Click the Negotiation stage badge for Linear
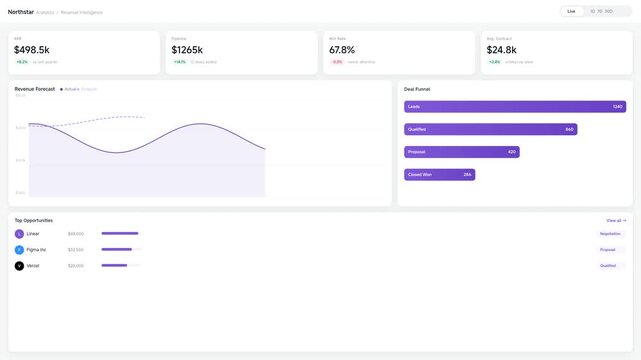This screenshot has width=641, height=360. [x=610, y=234]
